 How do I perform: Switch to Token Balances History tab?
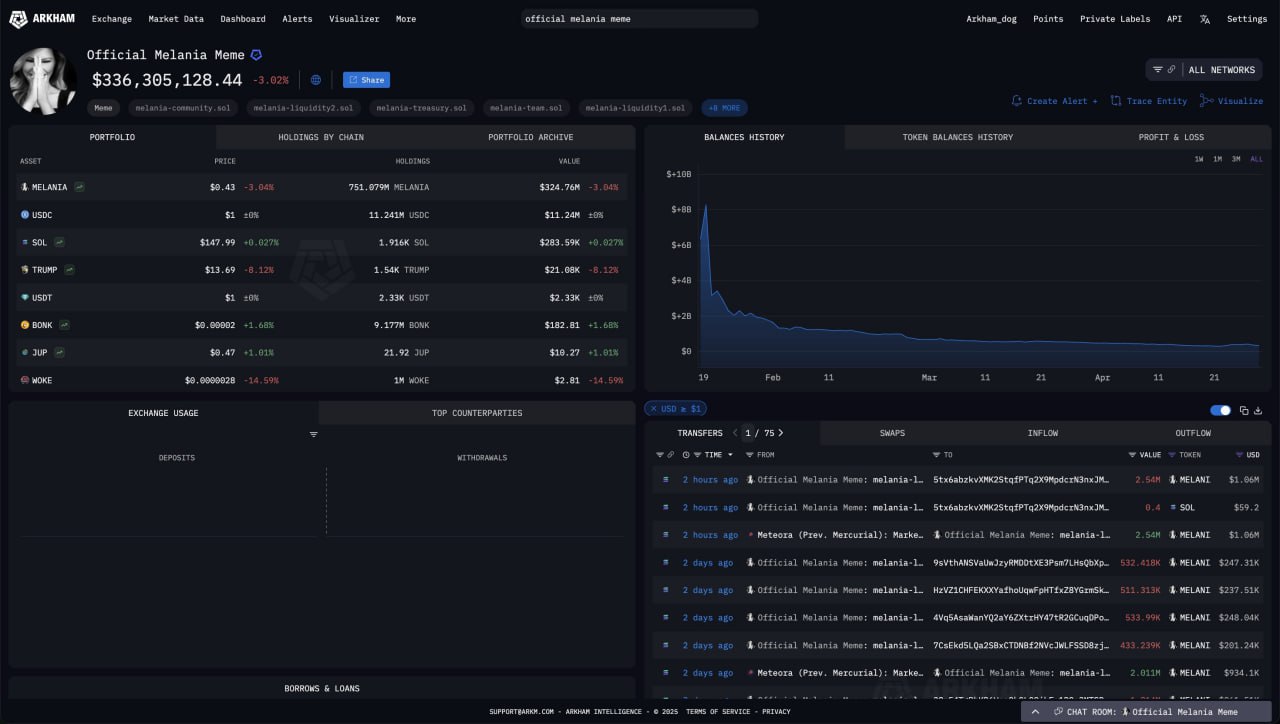[x=957, y=137]
